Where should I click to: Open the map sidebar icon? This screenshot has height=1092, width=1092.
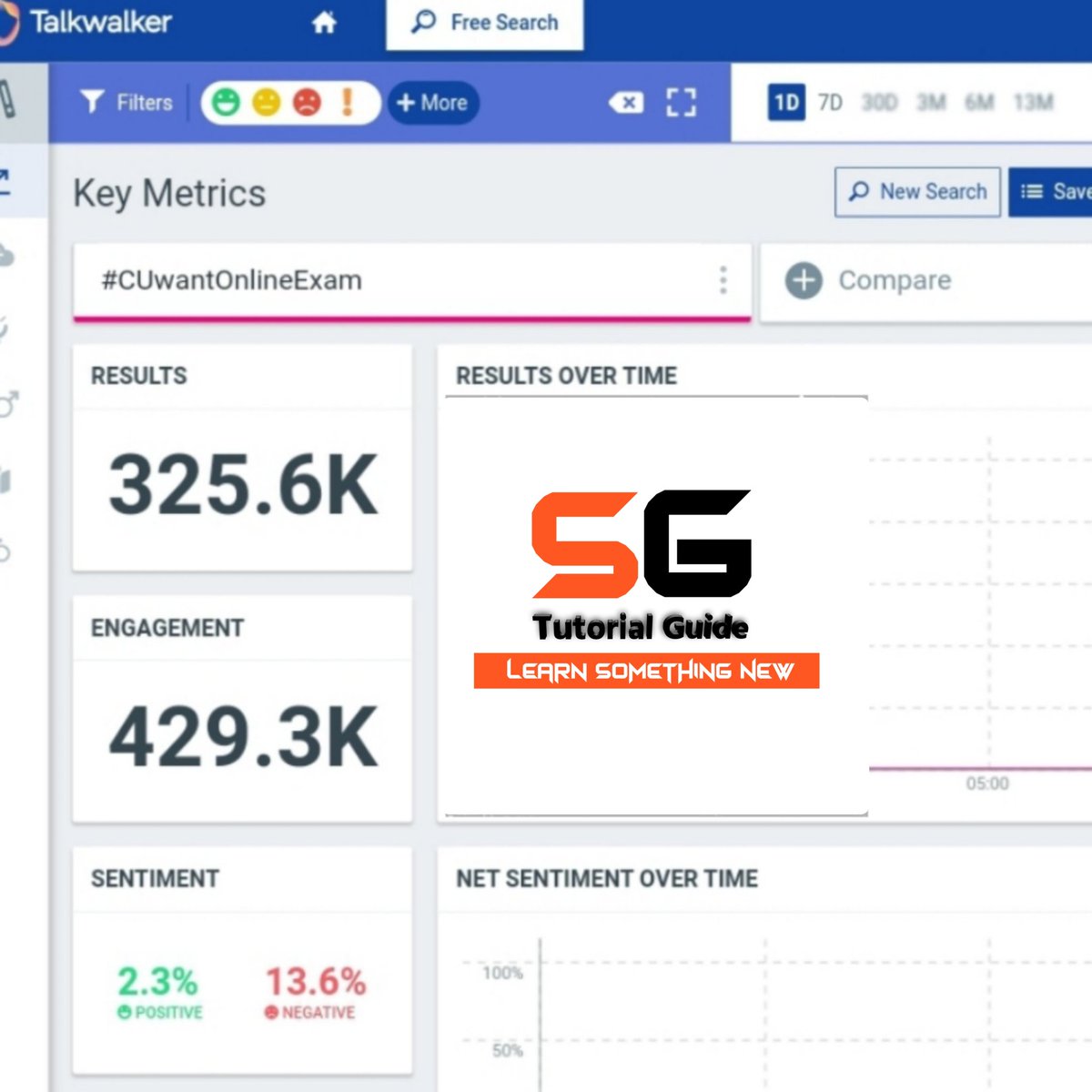(x=5, y=480)
